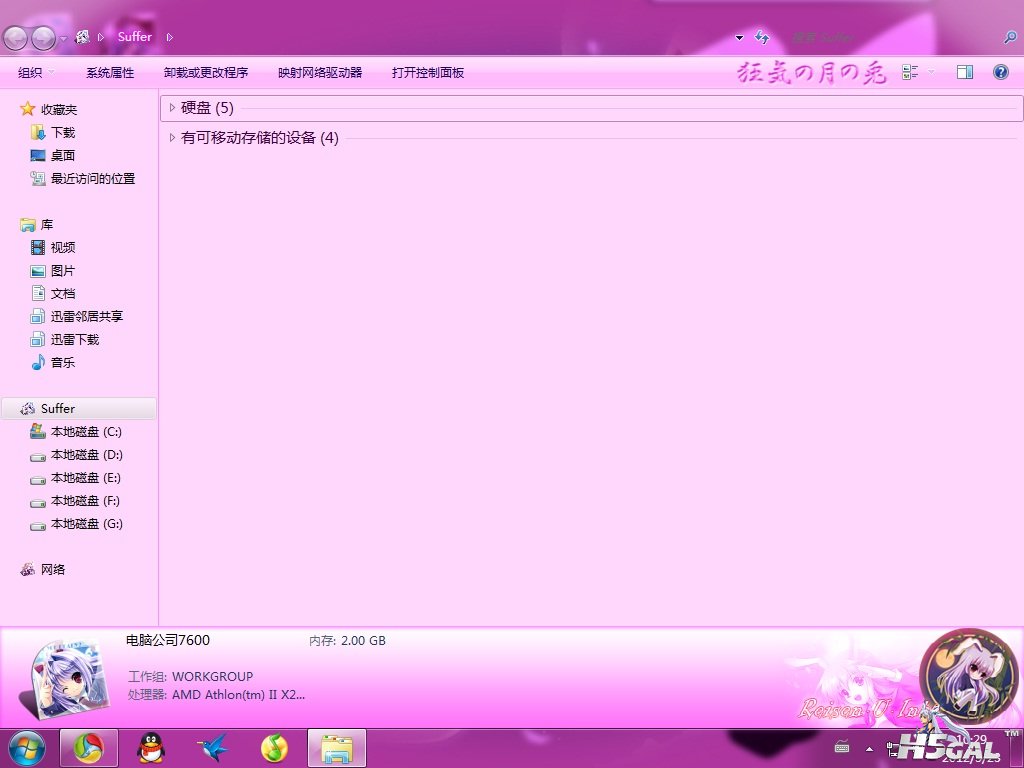
Task: Click the computer thumbnail in details pane
Action: (x=64, y=679)
